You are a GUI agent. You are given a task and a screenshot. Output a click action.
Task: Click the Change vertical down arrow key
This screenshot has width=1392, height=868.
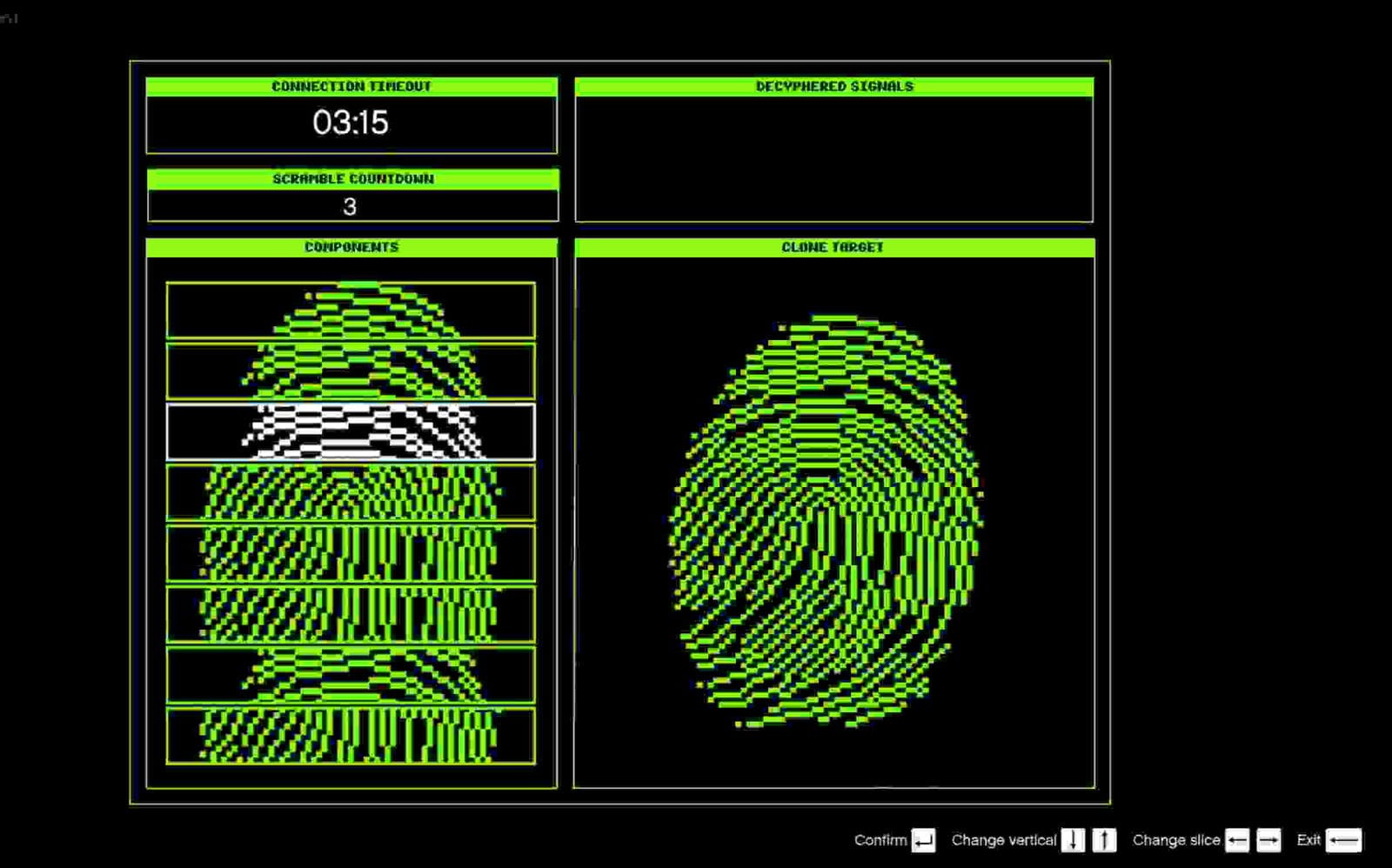coord(1073,840)
